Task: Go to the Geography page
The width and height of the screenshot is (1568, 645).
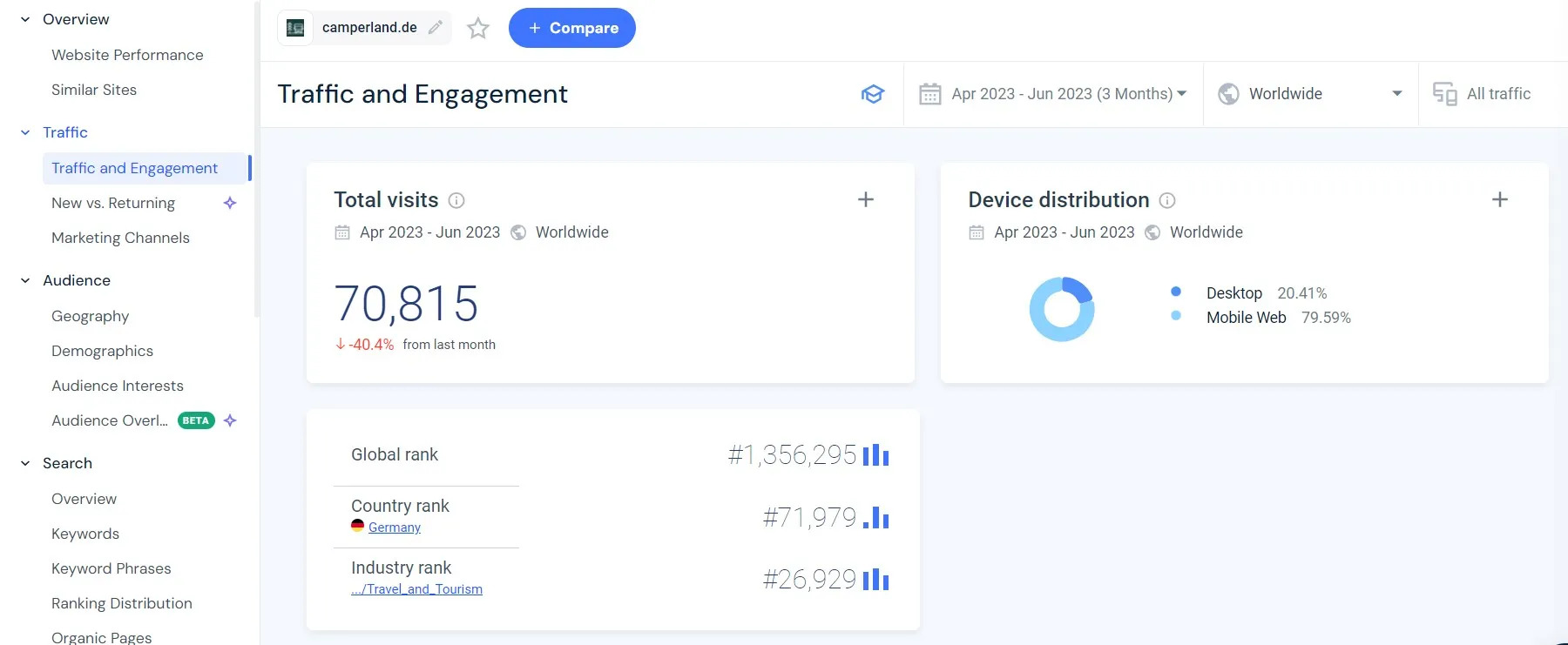Action: pyautogui.click(x=90, y=316)
